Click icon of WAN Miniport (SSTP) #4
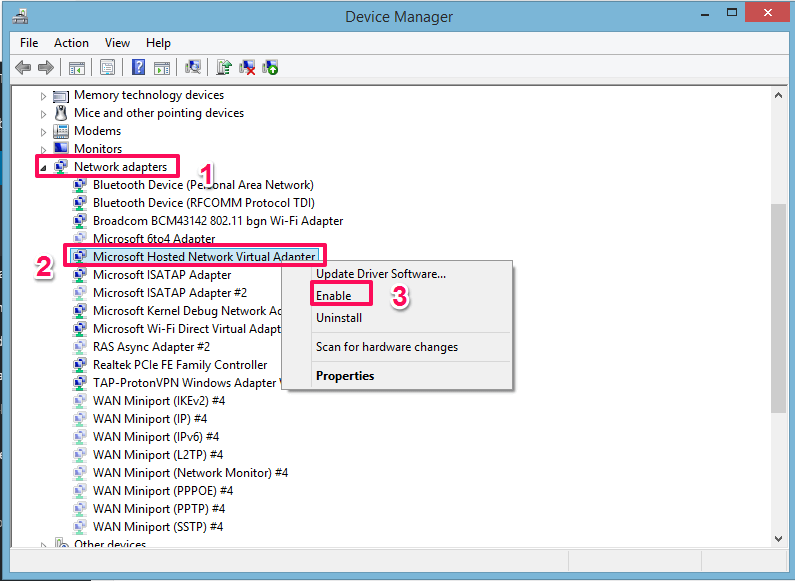795x581 pixels. [80, 527]
